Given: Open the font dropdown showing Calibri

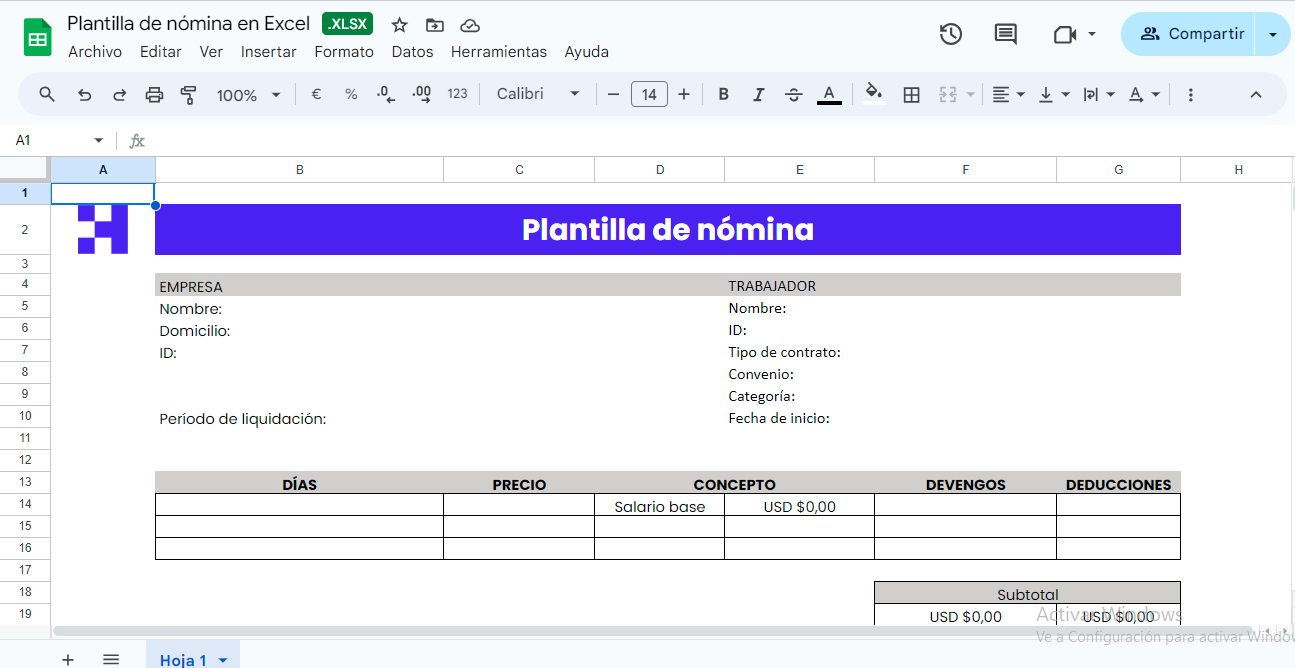Looking at the screenshot, I should pos(537,94).
